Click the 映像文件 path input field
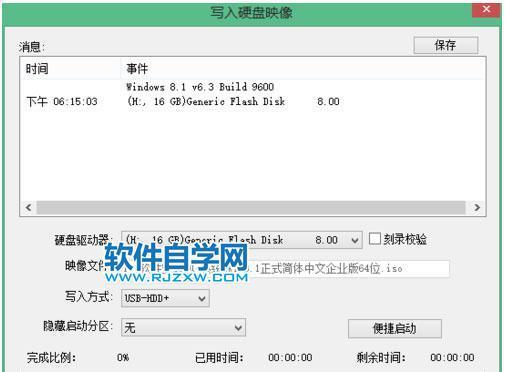The image size is (505, 372). point(285,269)
